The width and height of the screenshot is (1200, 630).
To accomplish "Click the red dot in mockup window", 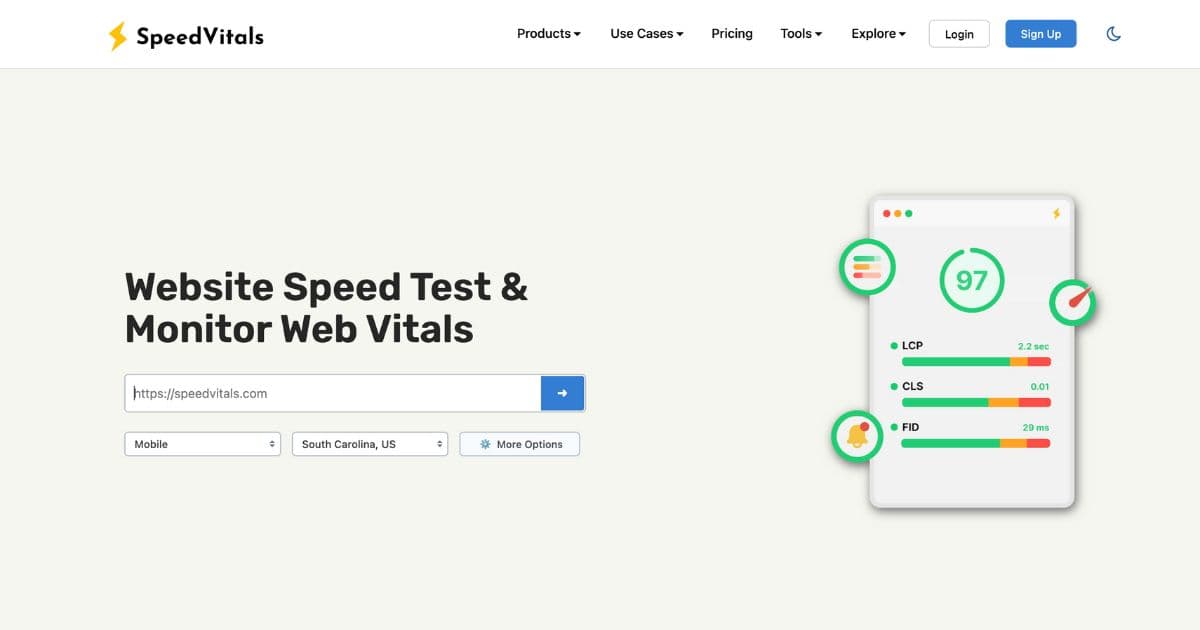I will pyautogui.click(x=887, y=214).
